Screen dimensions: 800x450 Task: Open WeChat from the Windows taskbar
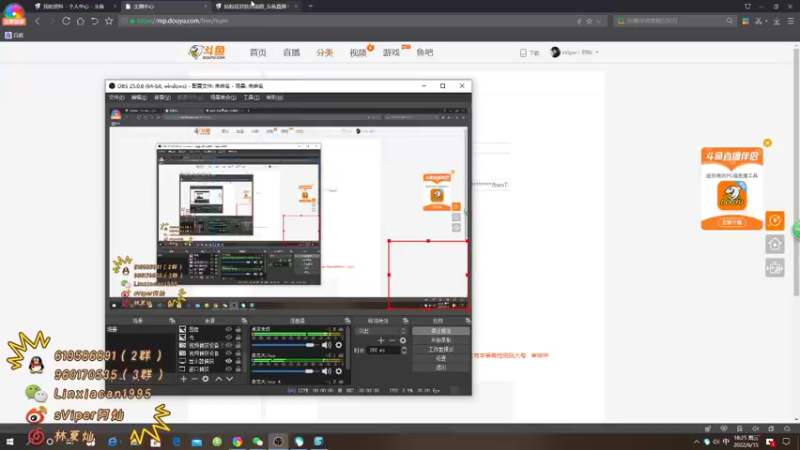pos(258,441)
